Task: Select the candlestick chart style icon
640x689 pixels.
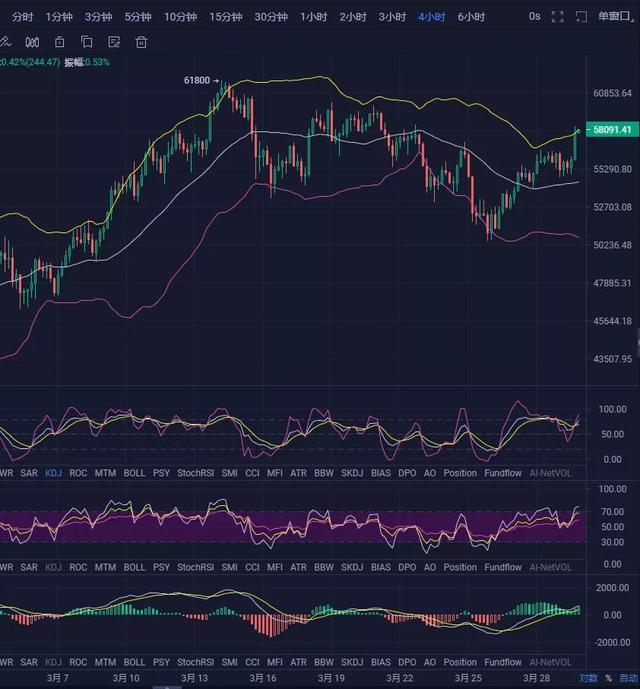Action: pyautogui.click(x=33, y=42)
